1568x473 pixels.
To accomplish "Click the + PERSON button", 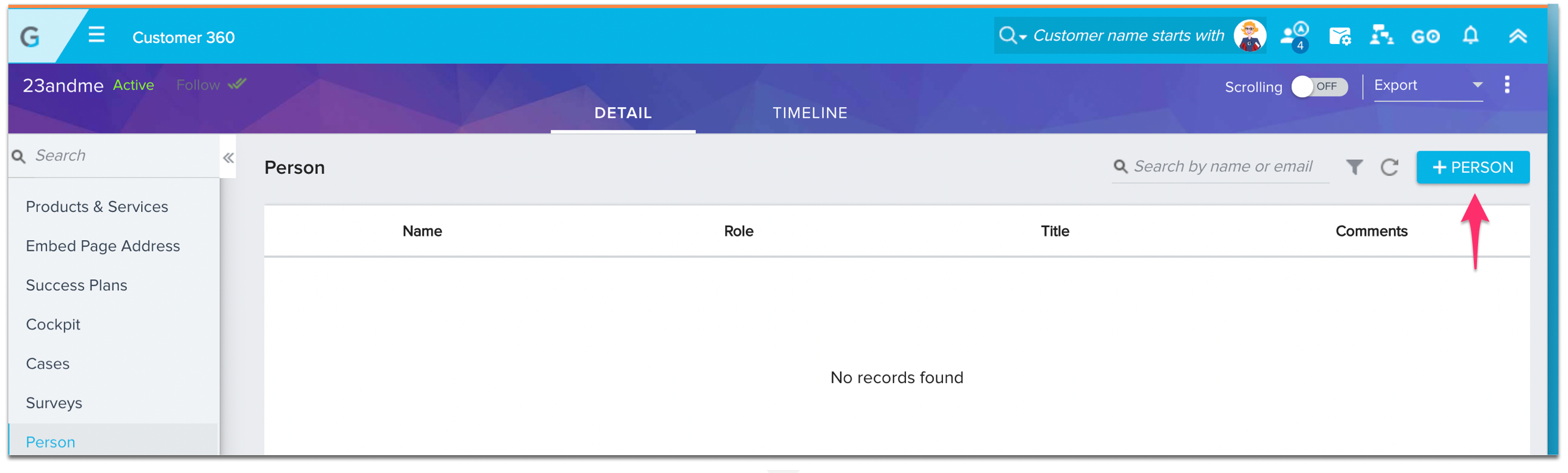I will [x=1472, y=167].
